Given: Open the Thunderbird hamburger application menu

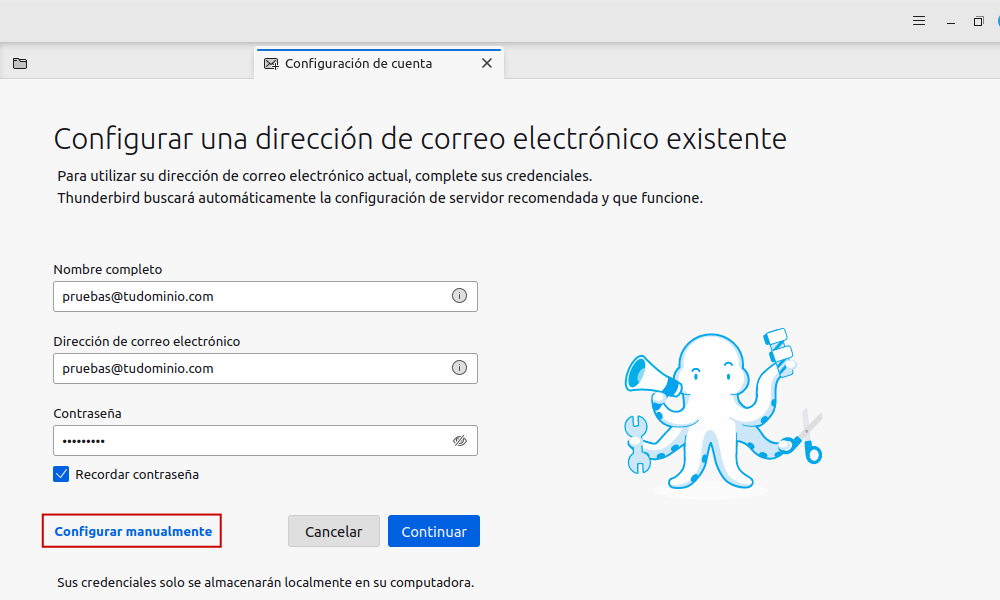Looking at the screenshot, I should pyautogui.click(x=919, y=21).
